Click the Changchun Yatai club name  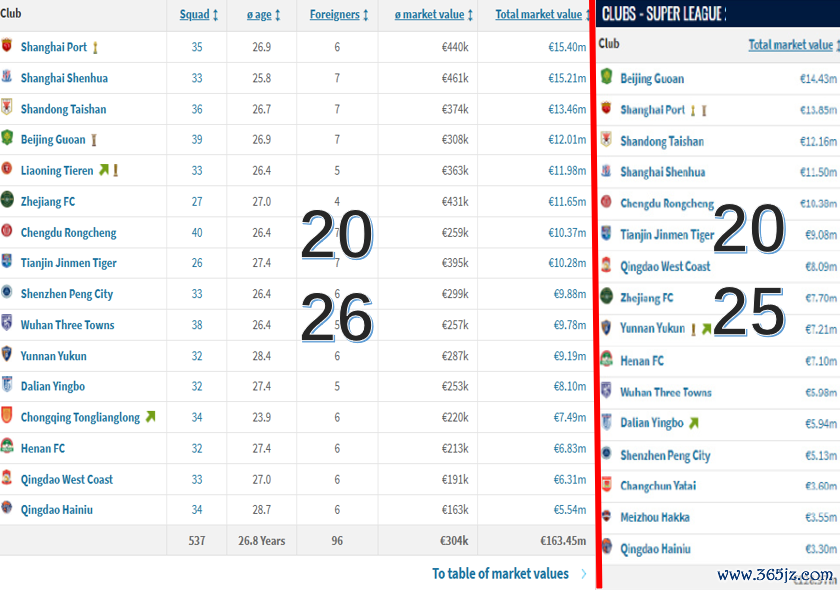658,486
